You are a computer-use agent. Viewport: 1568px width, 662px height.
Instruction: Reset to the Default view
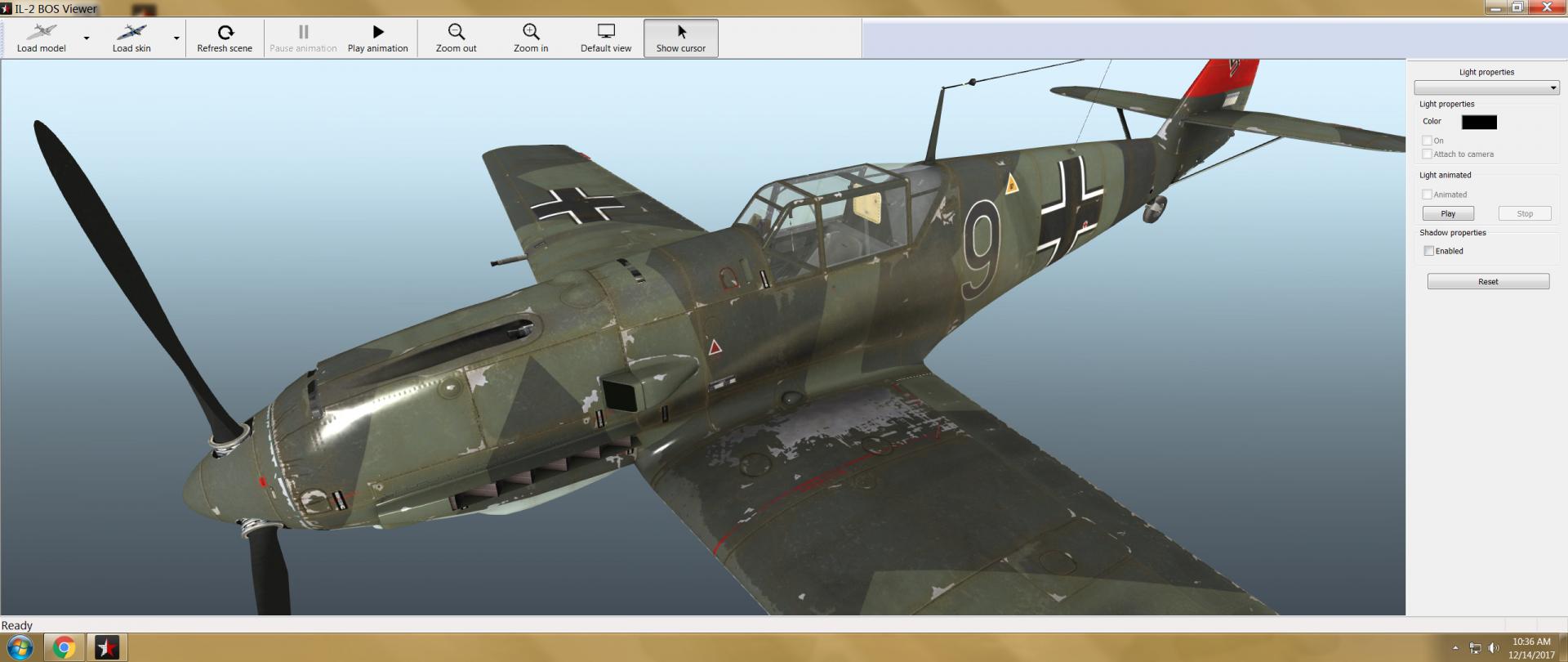605,38
